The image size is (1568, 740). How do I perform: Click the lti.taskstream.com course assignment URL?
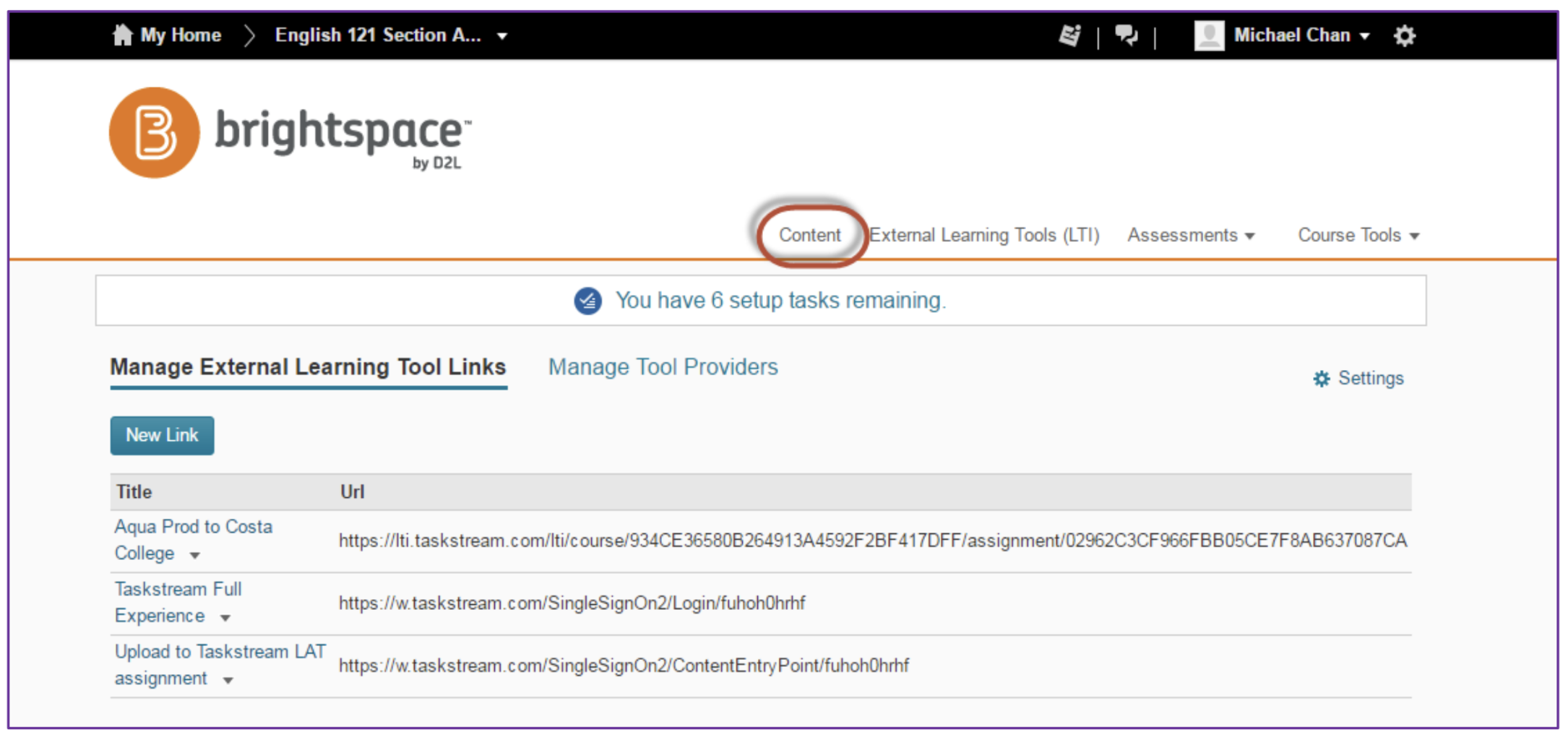pos(873,540)
